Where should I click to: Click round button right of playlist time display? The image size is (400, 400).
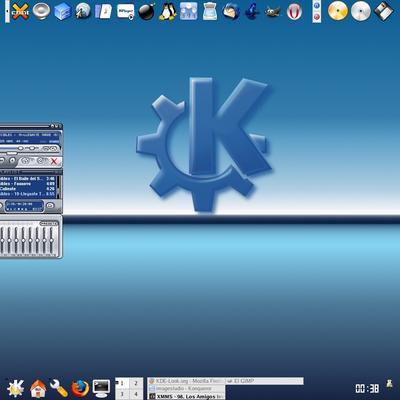pos(50,205)
